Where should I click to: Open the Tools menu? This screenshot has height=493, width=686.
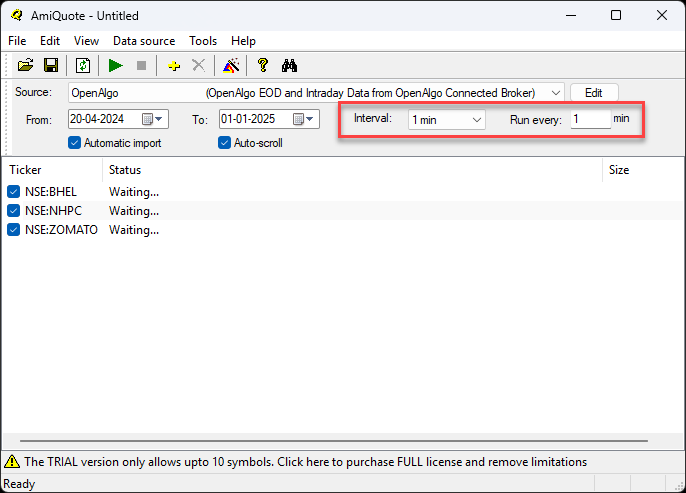tap(203, 41)
